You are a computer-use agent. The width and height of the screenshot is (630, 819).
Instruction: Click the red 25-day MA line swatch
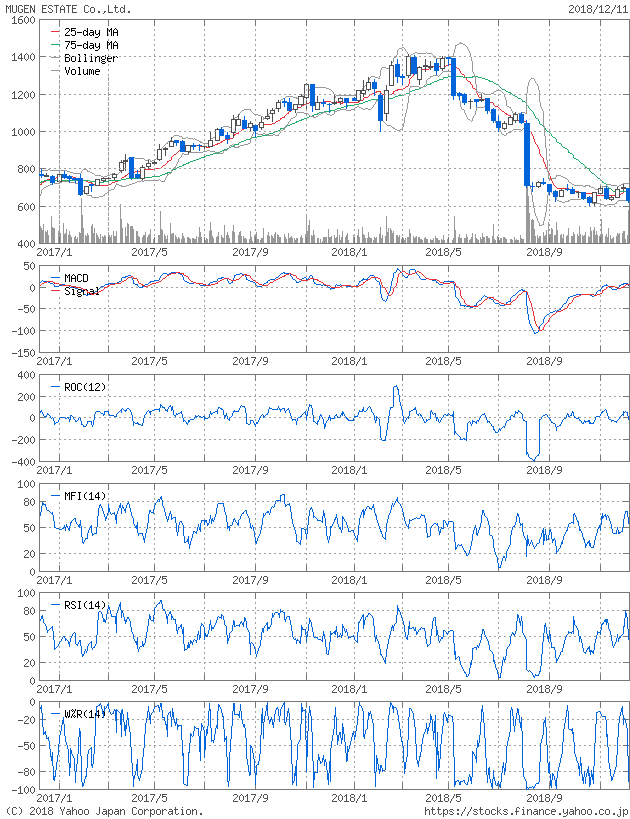[x=55, y=32]
